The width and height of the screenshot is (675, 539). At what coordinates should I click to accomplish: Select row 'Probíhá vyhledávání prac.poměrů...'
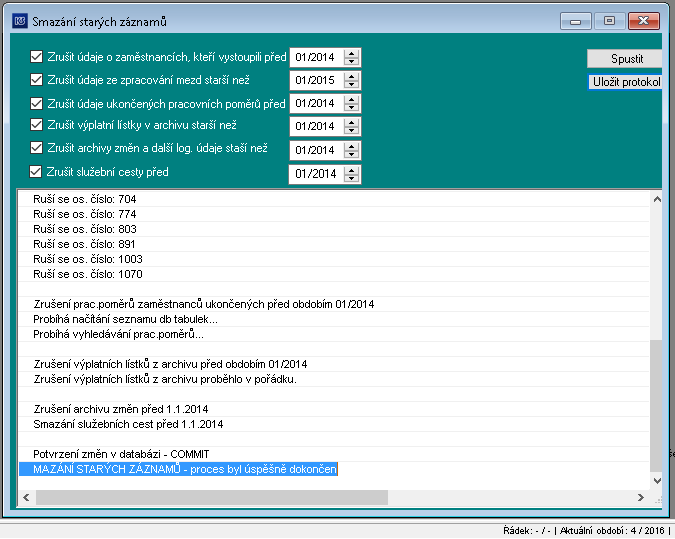coord(334,335)
